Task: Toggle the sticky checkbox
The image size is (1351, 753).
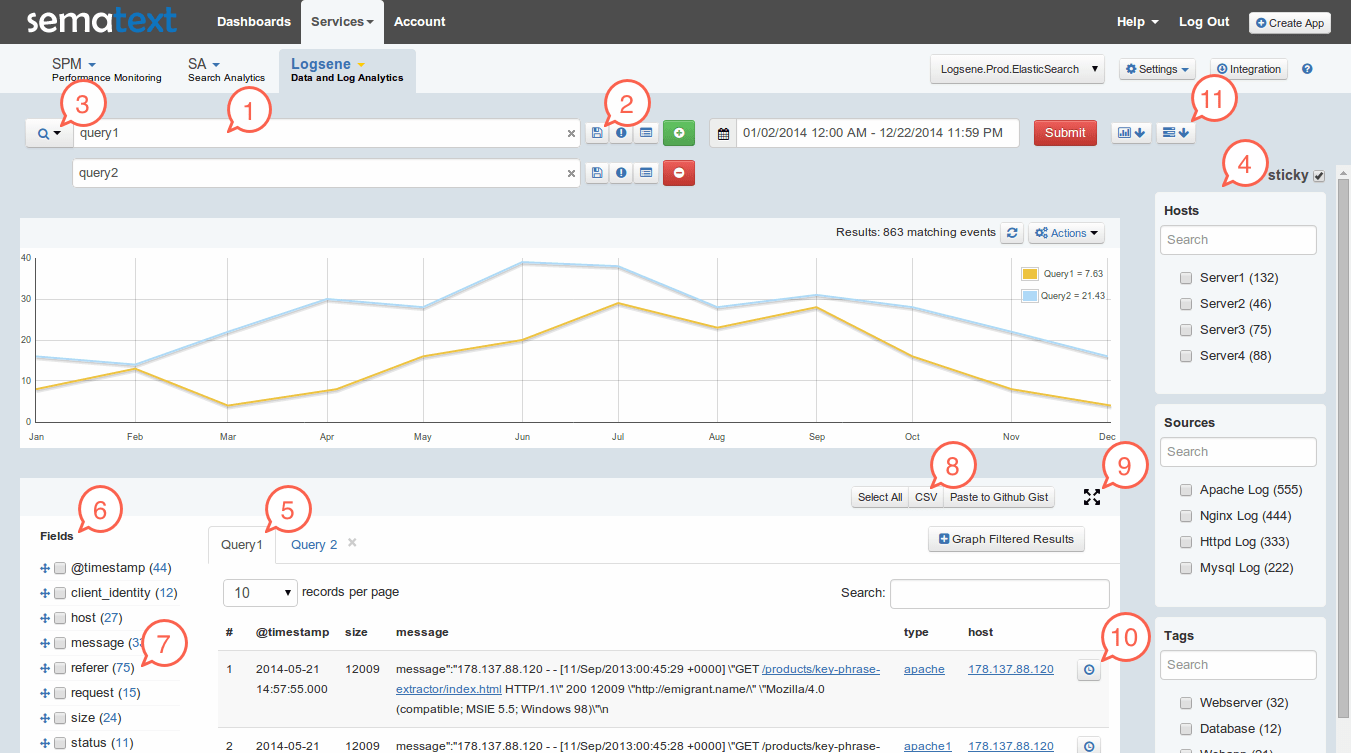Action: click(1319, 176)
